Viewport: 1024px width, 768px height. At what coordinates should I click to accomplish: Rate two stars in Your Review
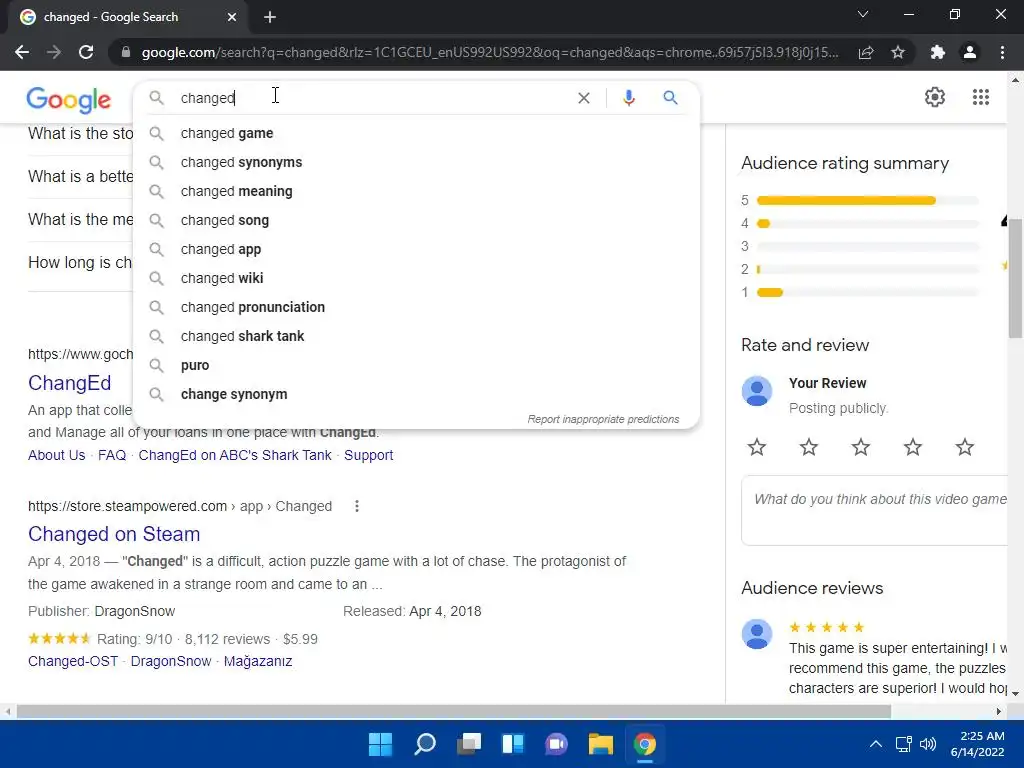coord(808,447)
